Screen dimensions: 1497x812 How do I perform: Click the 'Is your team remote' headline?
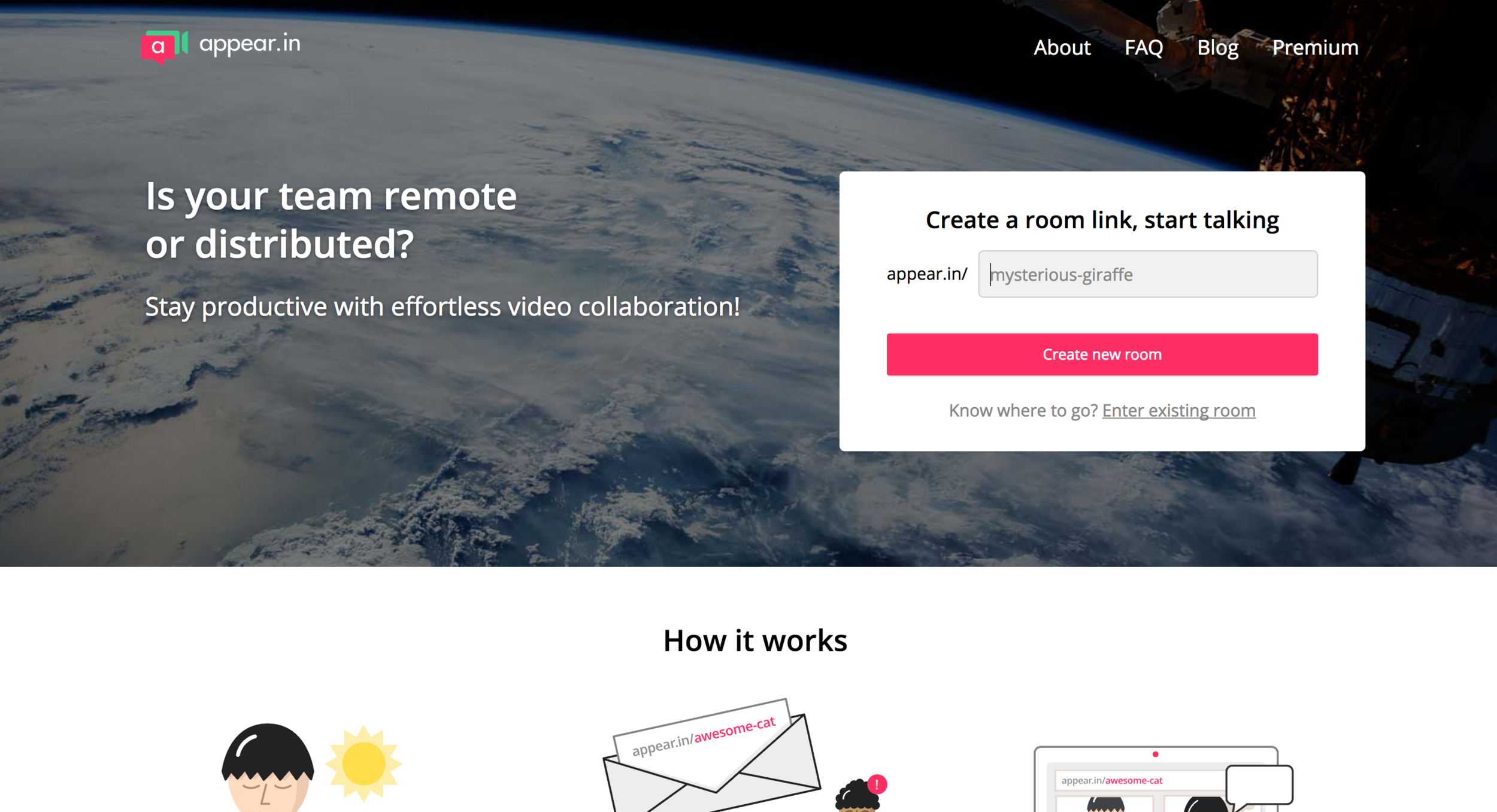331,220
